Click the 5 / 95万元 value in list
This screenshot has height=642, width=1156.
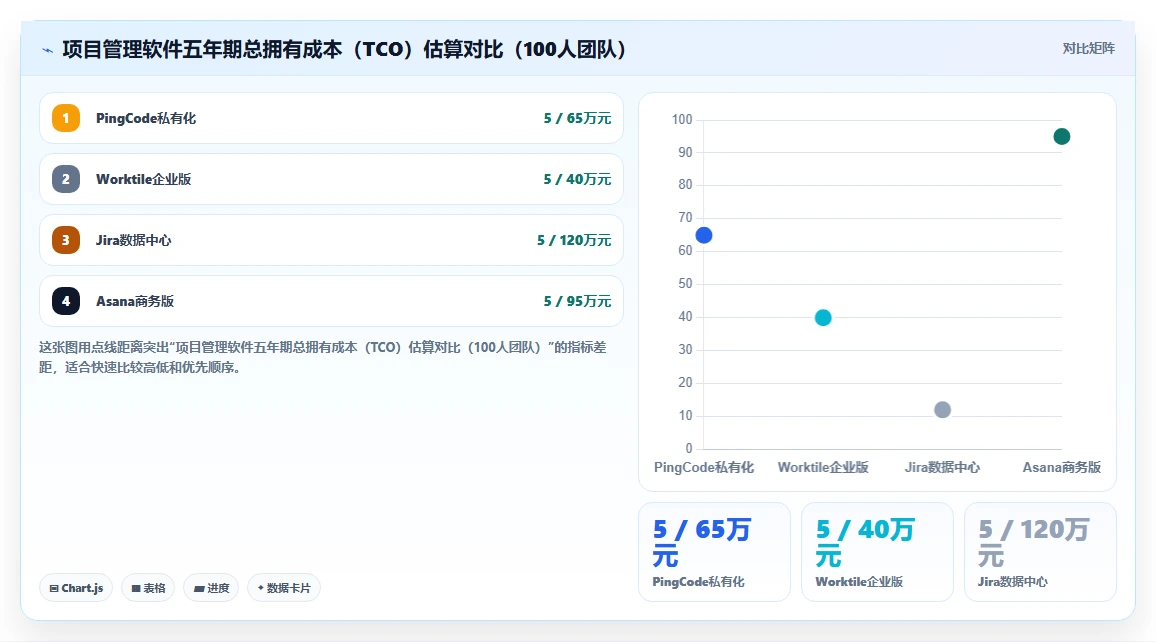[577, 301]
